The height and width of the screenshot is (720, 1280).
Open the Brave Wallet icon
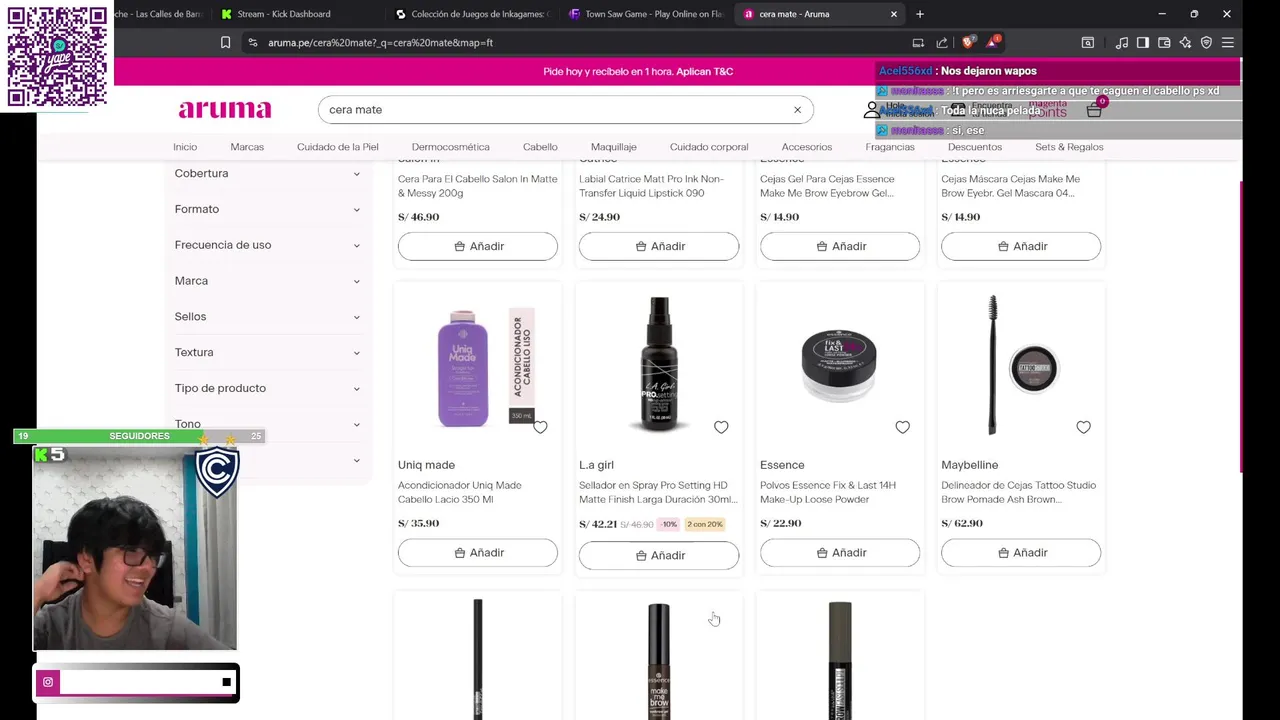[1164, 43]
